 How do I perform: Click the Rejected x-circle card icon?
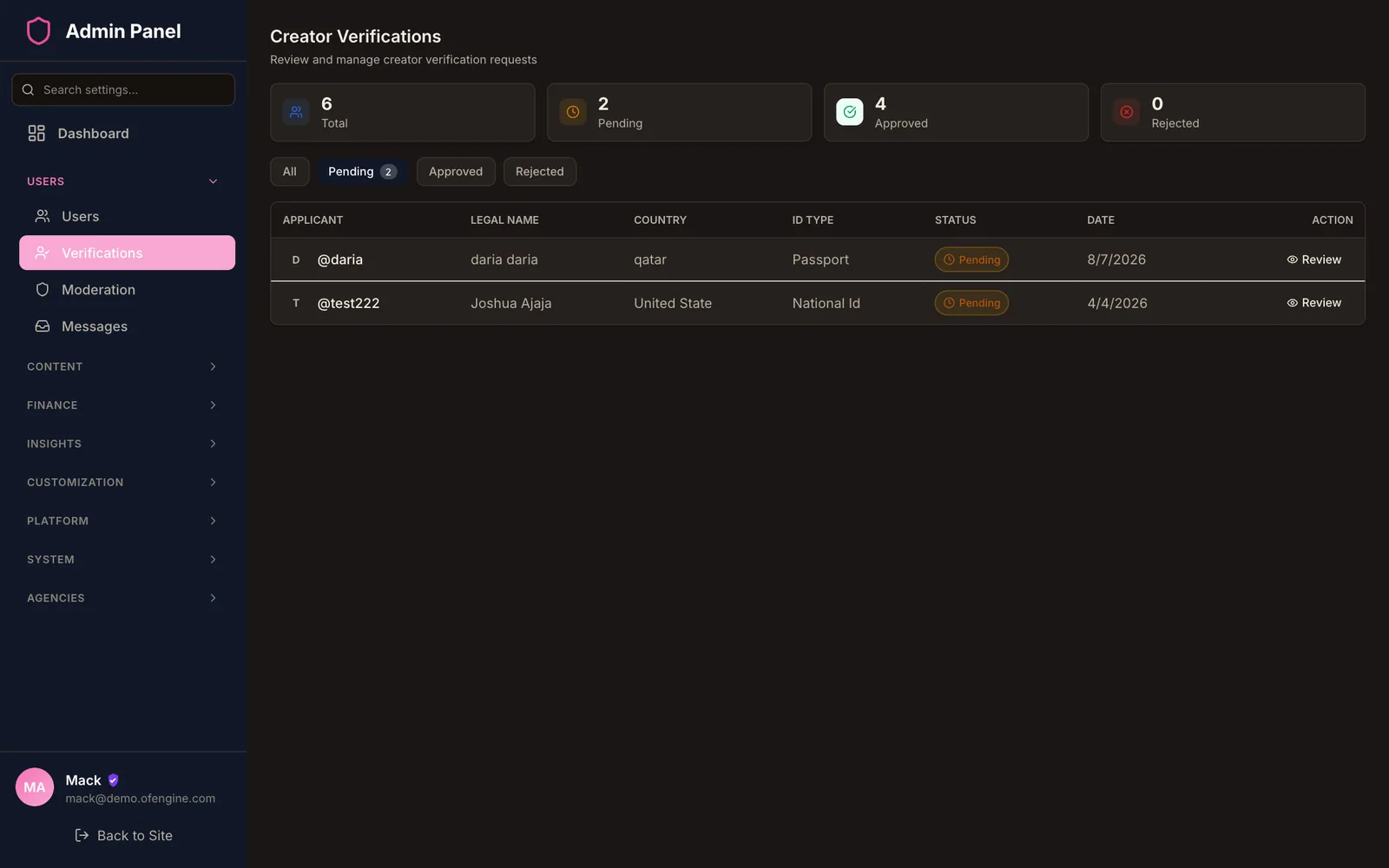1127,112
